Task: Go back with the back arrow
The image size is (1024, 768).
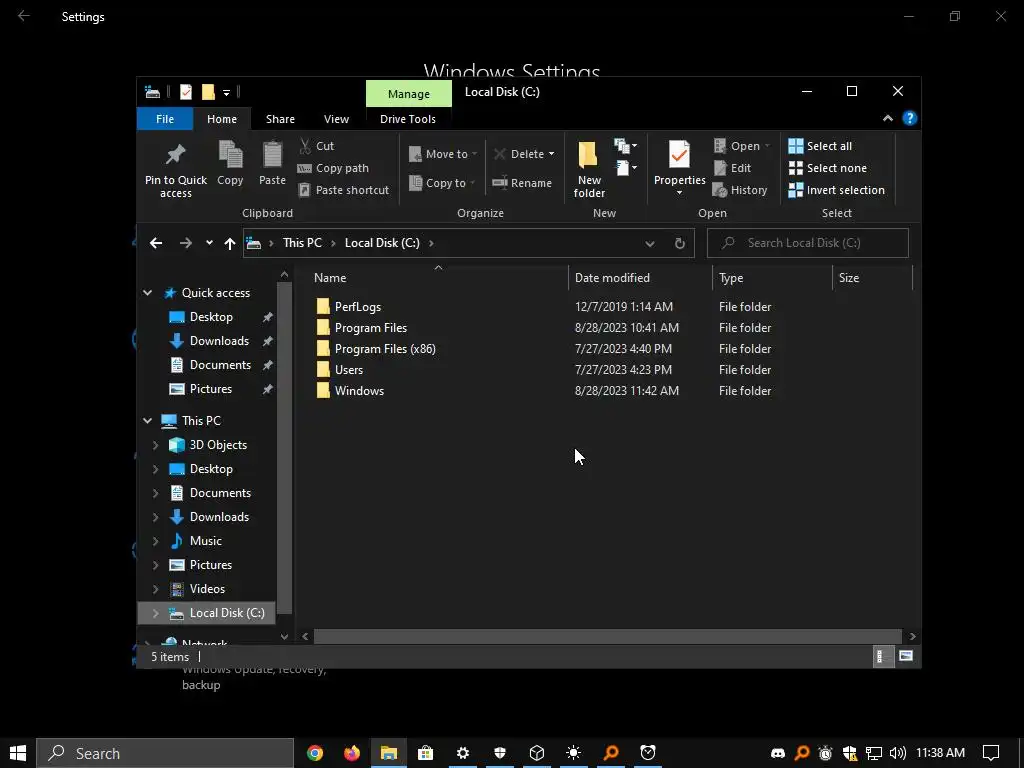Action: pyautogui.click(x=155, y=243)
